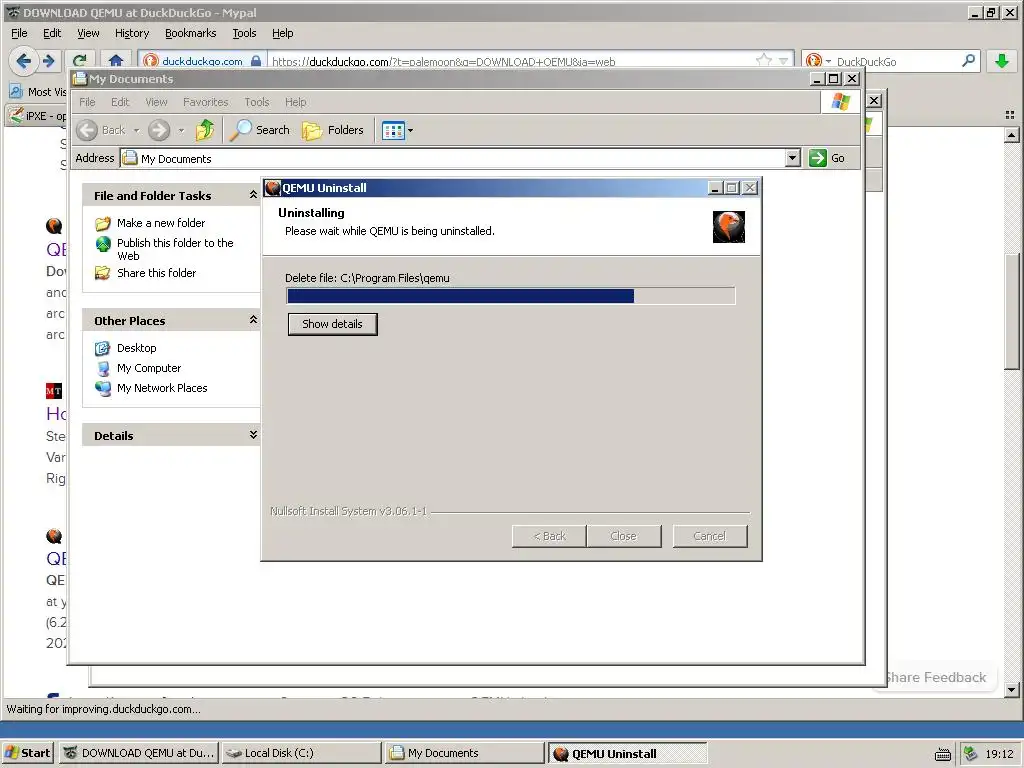Screen dimensions: 1024x768
Task: Click Share this folder
Action: pyautogui.click(x=156, y=273)
